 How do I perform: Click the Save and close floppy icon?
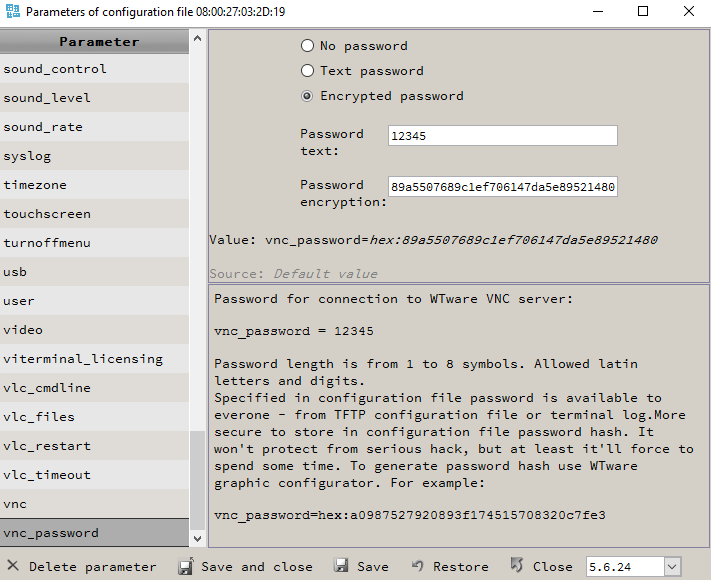(x=185, y=566)
